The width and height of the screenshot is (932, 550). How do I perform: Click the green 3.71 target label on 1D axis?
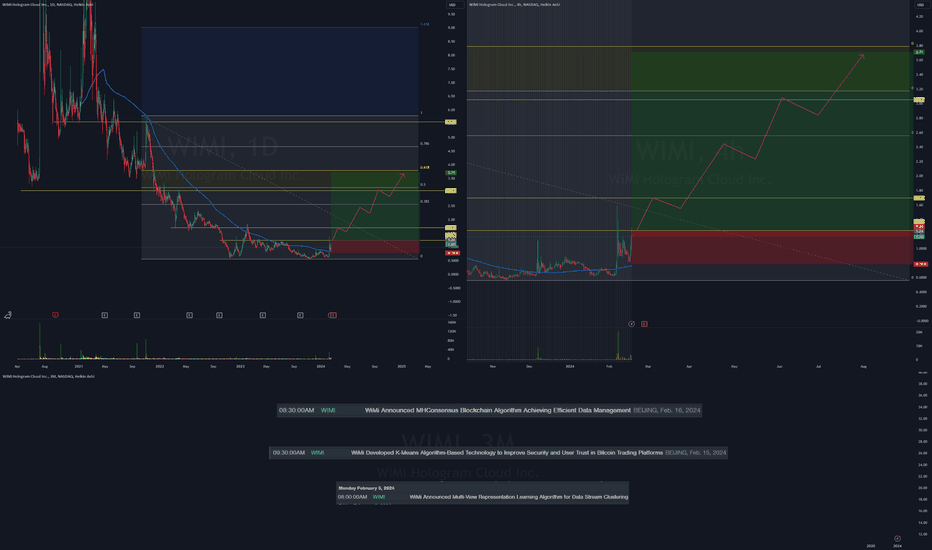[x=451, y=173]
